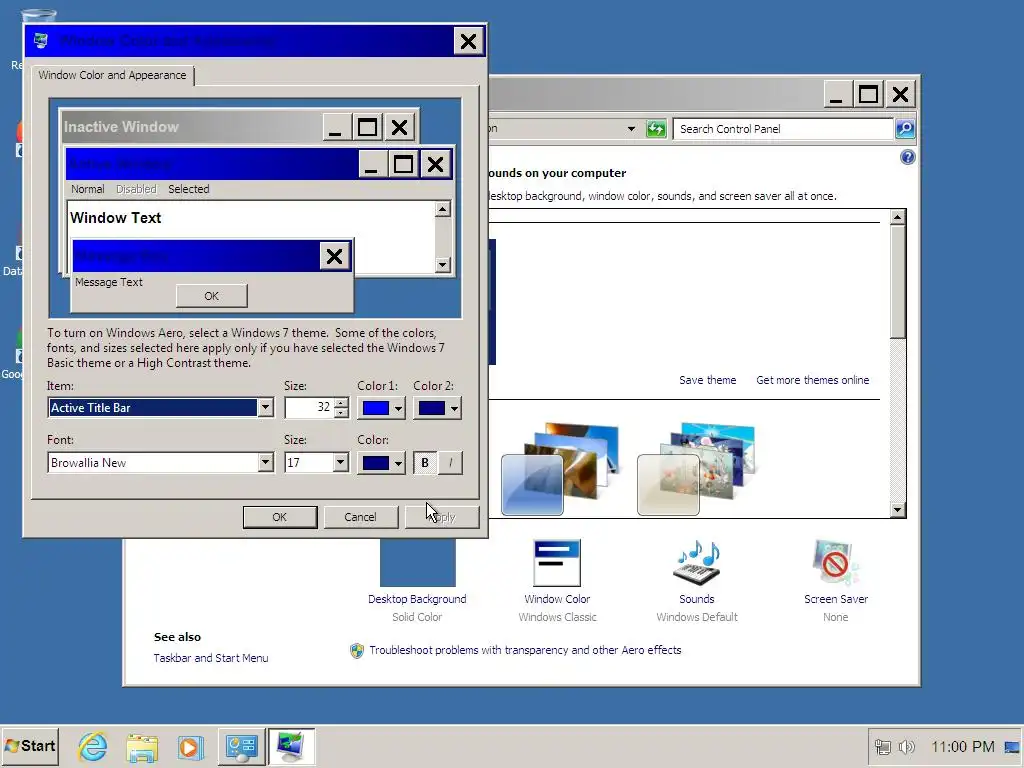Click the network tray icon
This screenshot has height=768, width=1024.
[882, 747]
